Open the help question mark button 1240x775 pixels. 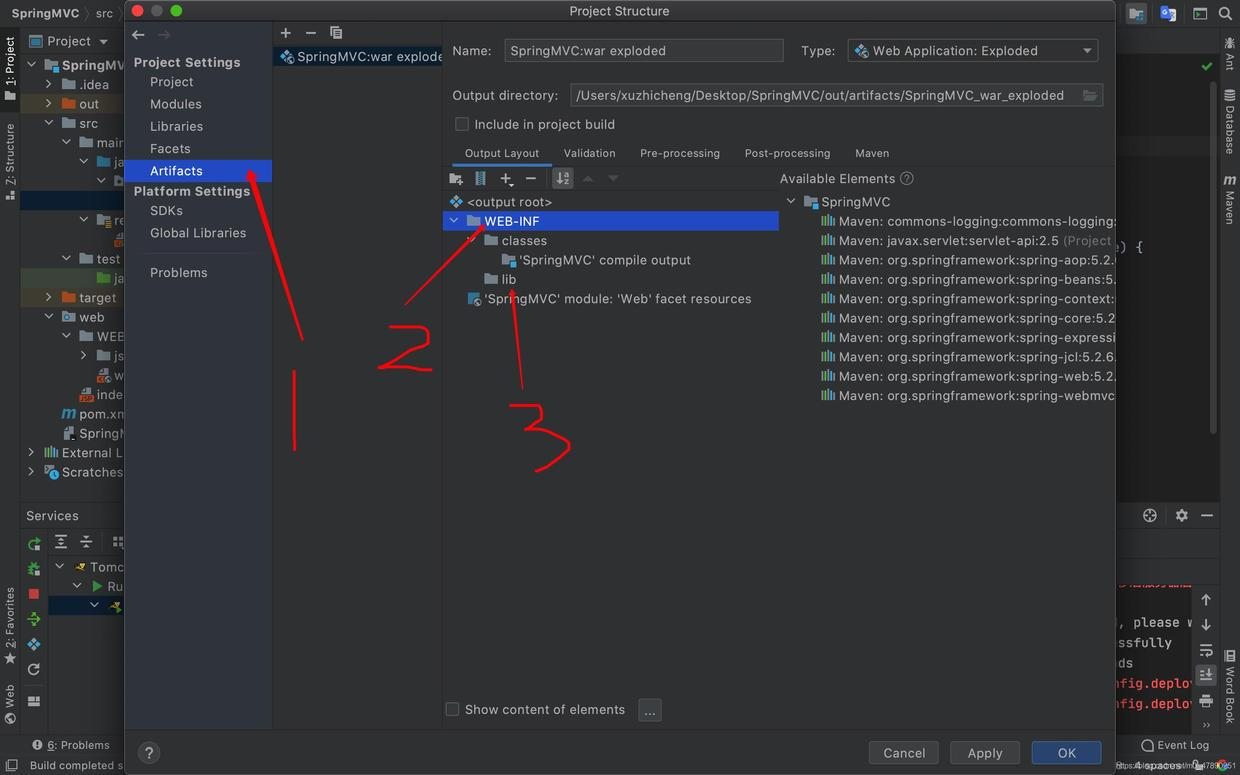point(149,753)
